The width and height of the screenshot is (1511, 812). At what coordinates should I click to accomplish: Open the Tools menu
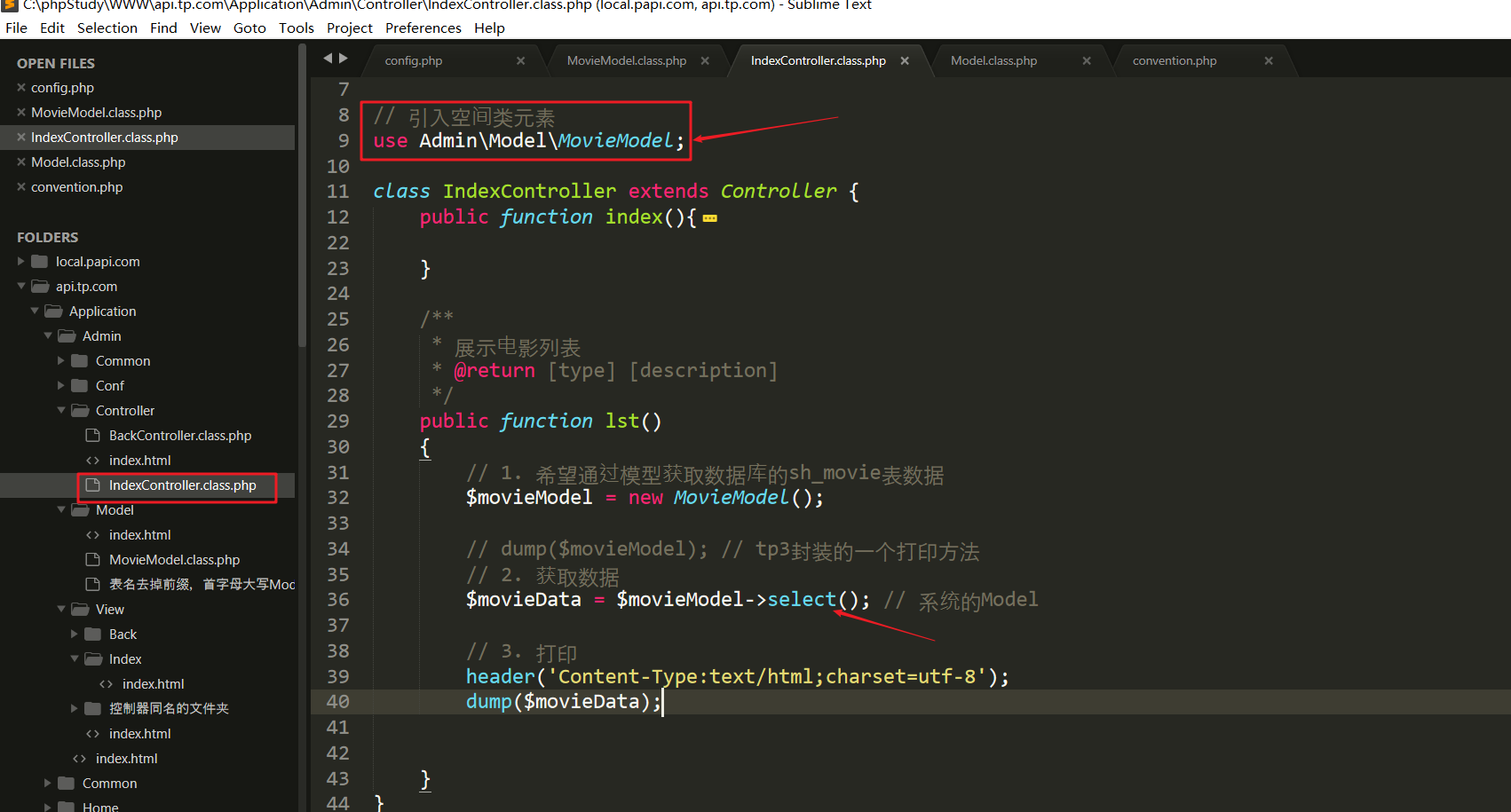click(297, 28)
